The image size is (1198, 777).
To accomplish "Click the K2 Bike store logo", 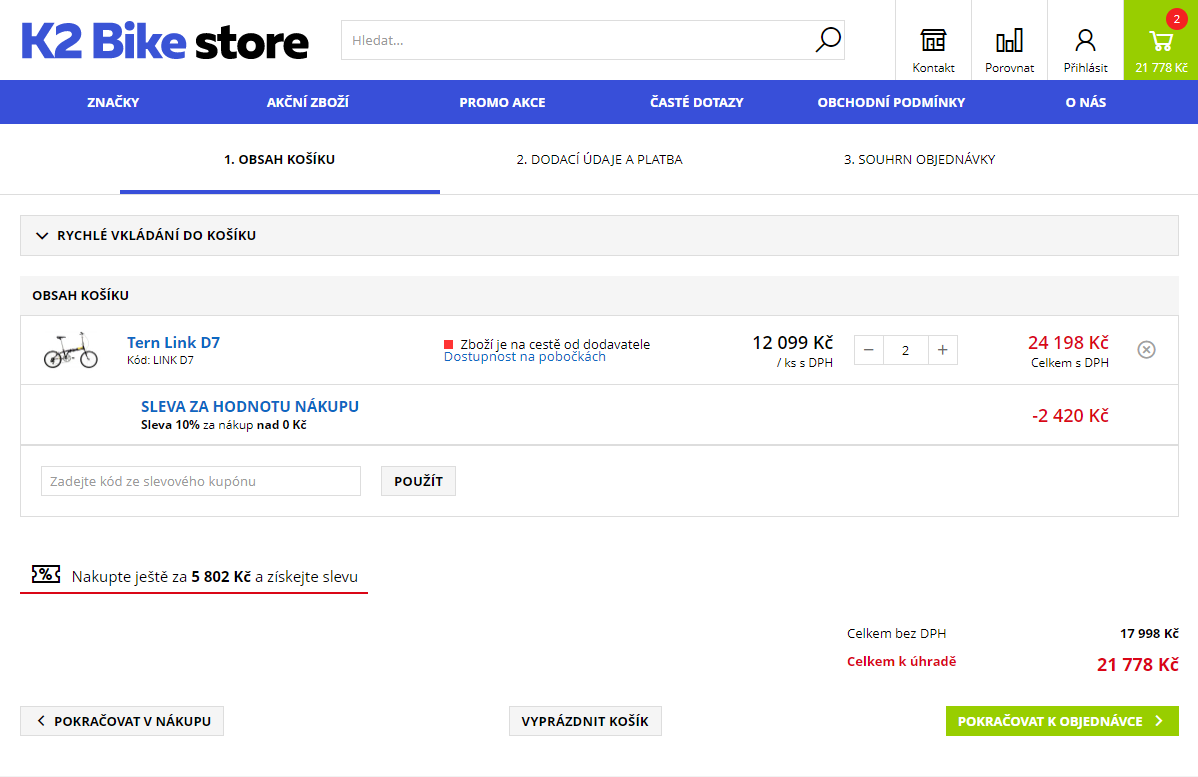I will tap(164, 41).
